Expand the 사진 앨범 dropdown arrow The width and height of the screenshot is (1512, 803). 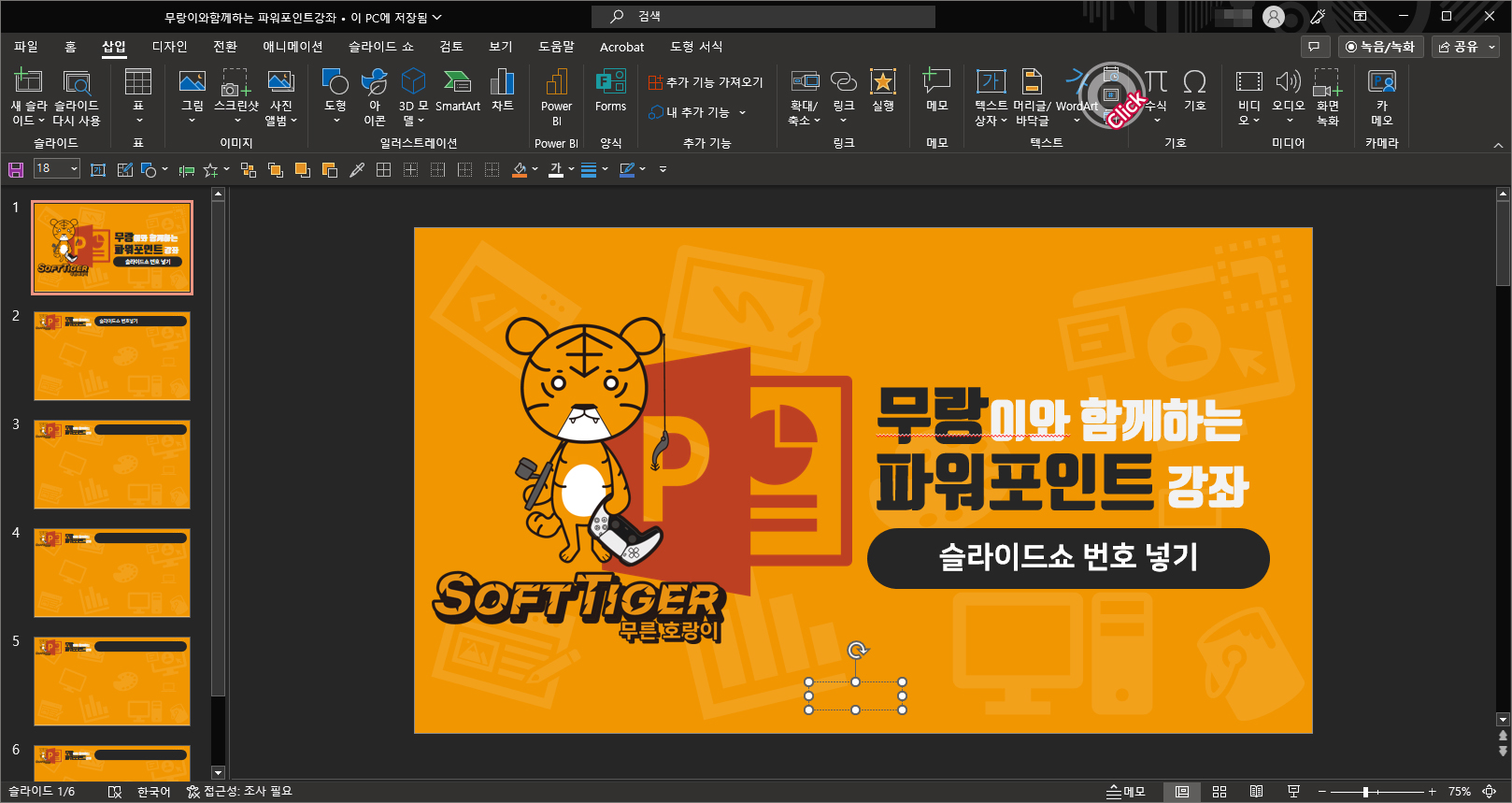coord(293,121)
